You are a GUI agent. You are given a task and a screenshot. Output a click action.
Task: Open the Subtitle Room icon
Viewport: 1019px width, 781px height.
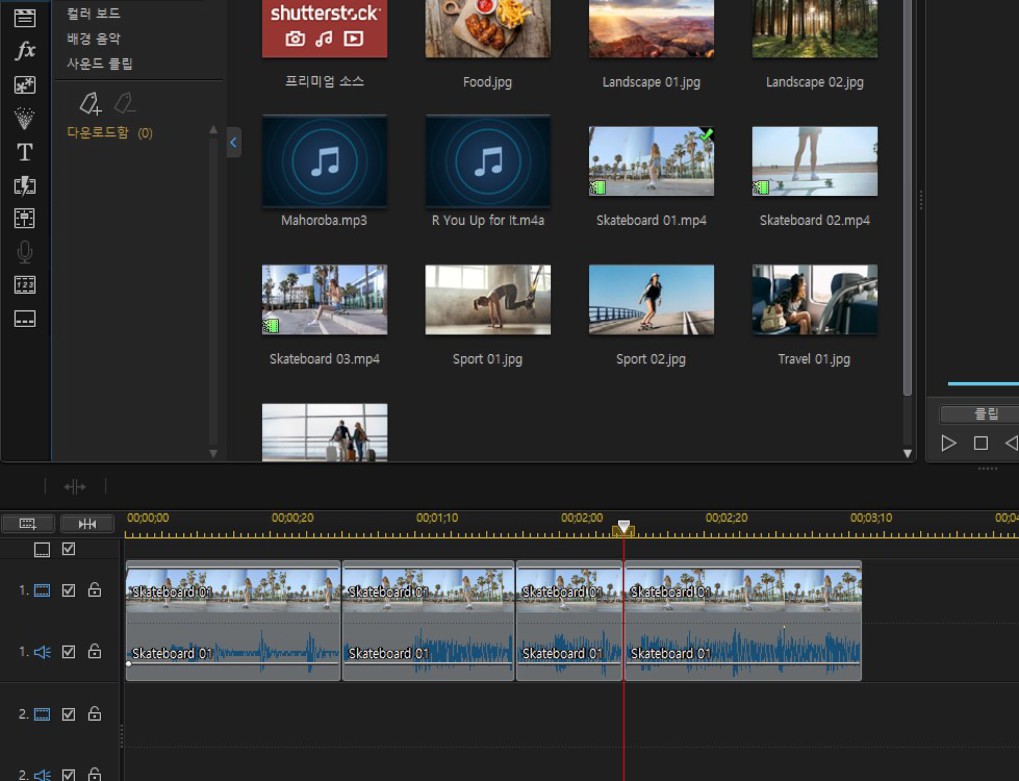click(25, 318)
